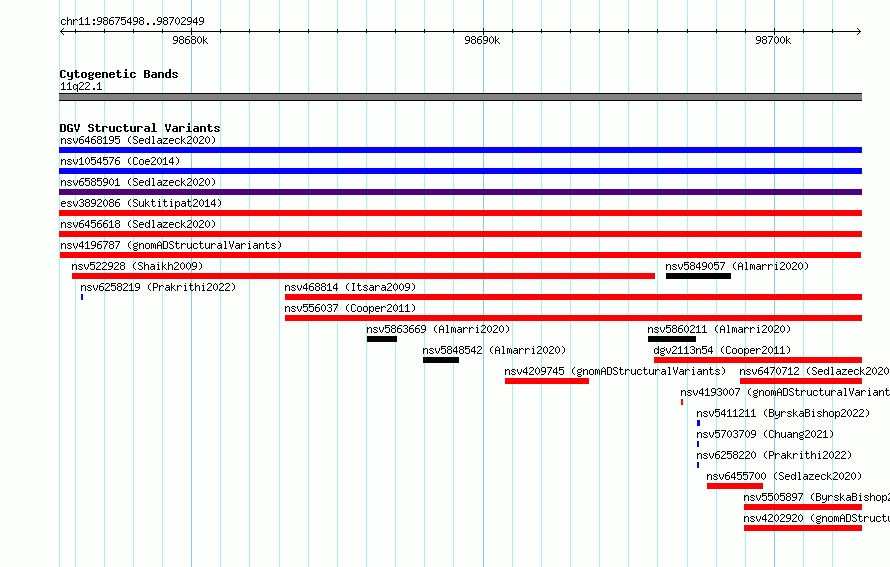Image resolution: width=890 pixels, height=567 pixels.
Task: Open variant nsv6585901 (Sedlazeck2020) purple bar
Action: 460,192
